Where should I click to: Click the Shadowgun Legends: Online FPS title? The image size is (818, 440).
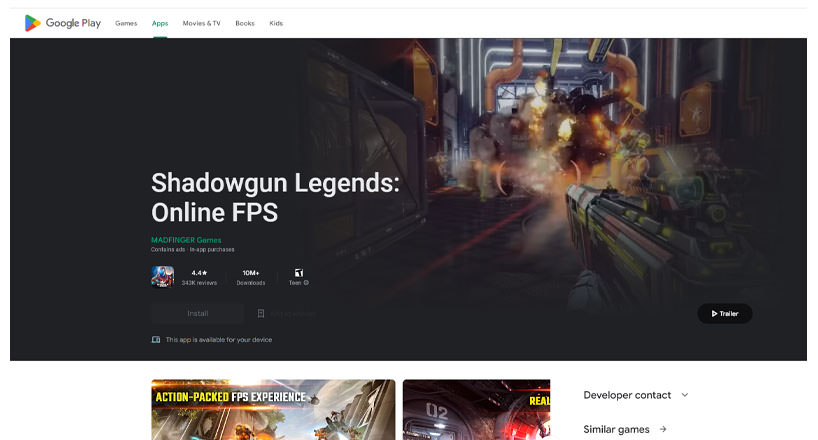[x=275, y=197]
